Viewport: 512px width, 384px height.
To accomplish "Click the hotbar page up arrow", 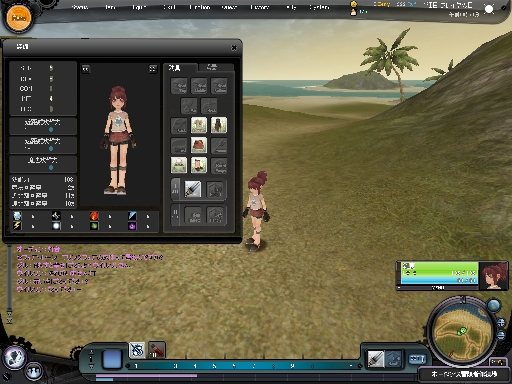I will click(91, 352).
